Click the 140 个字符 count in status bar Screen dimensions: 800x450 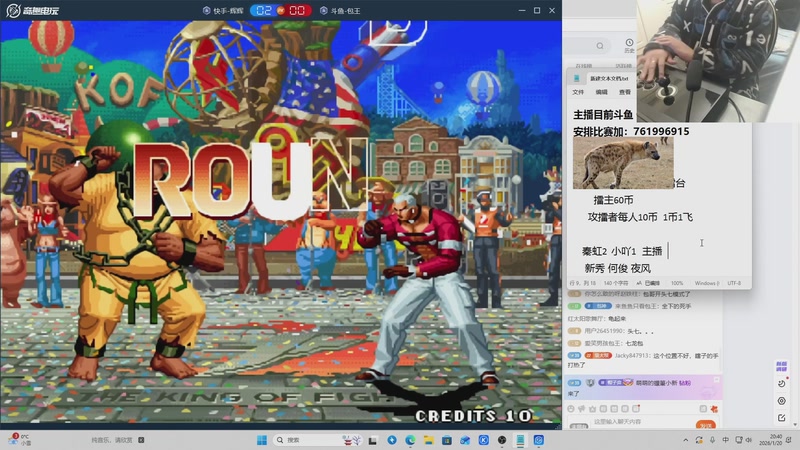coord(615,283)
